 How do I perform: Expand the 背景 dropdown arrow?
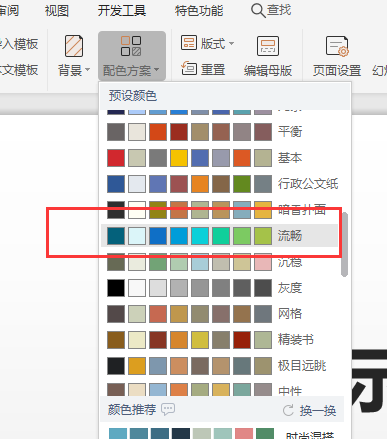[x=88, y=70]
